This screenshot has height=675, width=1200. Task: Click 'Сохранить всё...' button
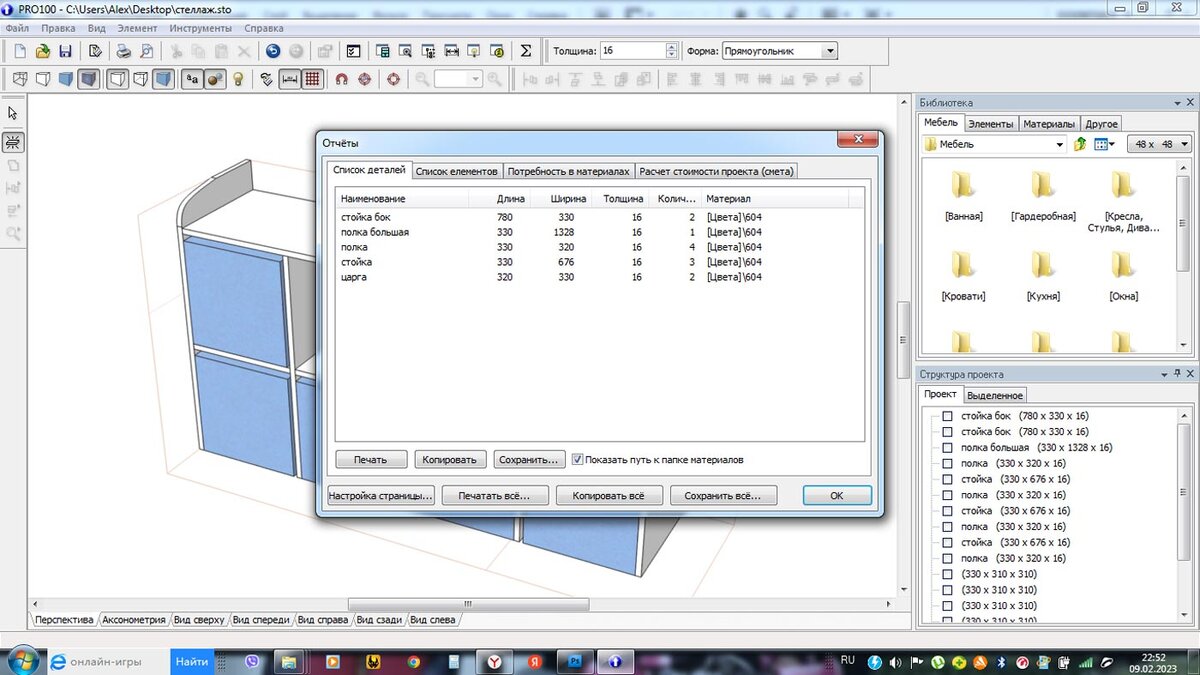pos(723,495)
